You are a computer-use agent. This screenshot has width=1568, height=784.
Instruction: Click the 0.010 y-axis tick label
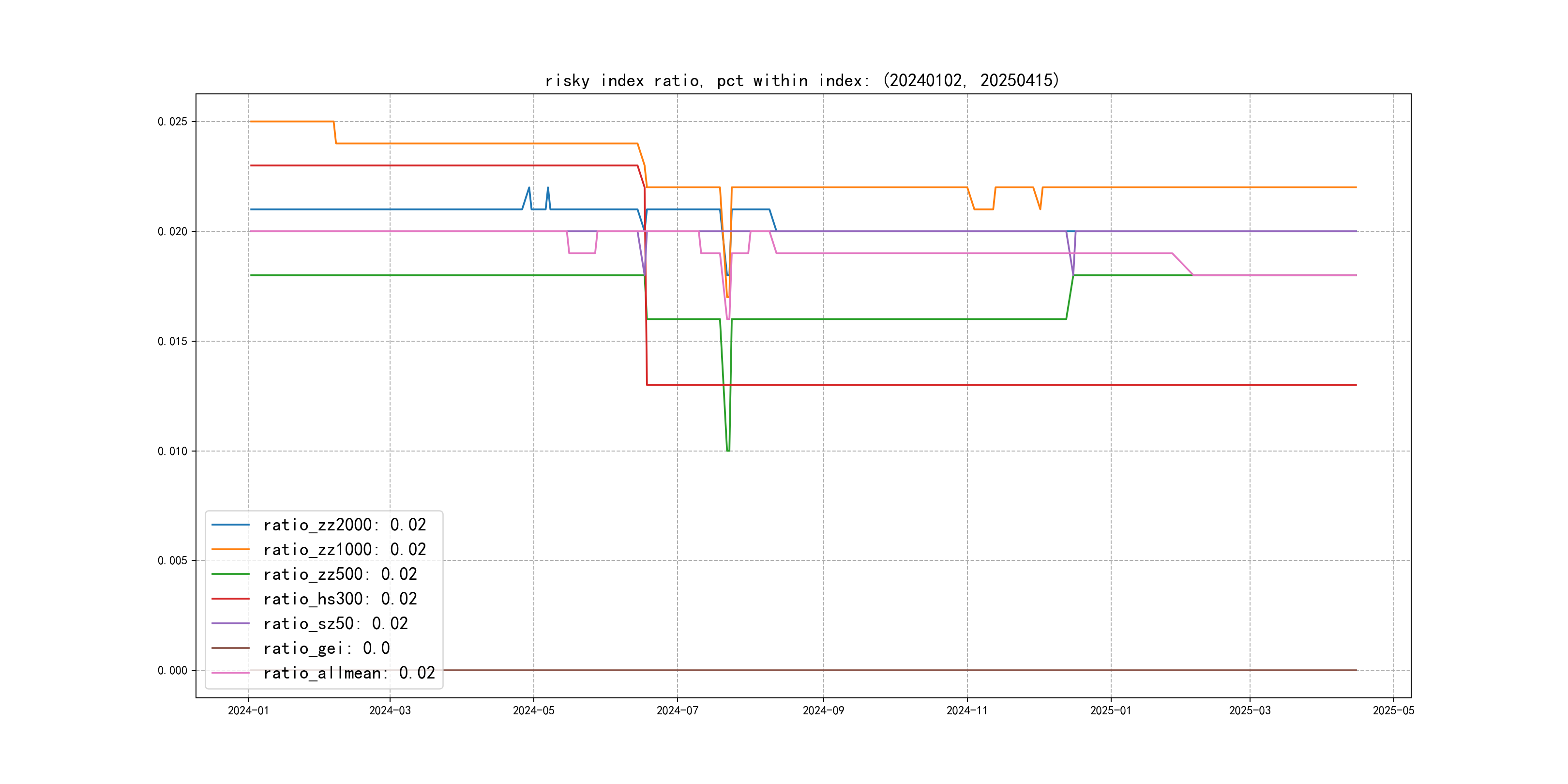pos(172,451)
